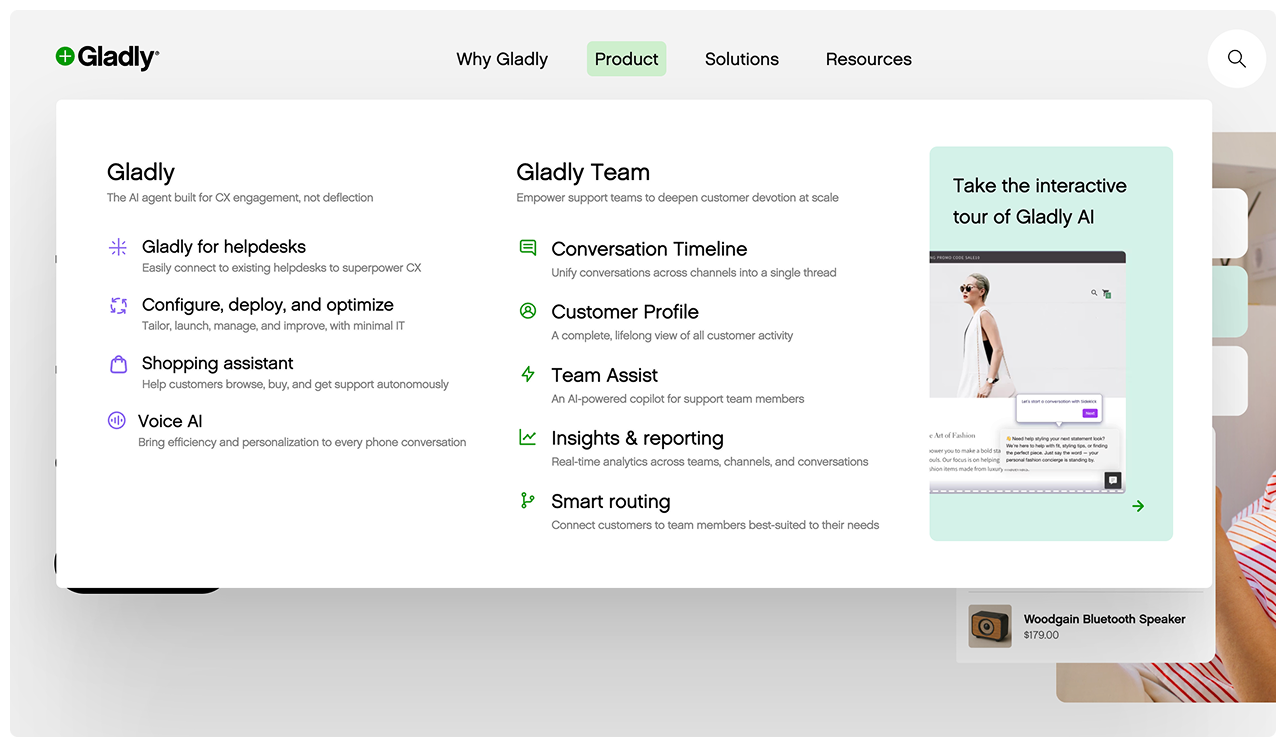Click the chat bubble icon in tour preview
Image resolution: width=1286 pixels, height=744 pixels.
[1112, 480]
